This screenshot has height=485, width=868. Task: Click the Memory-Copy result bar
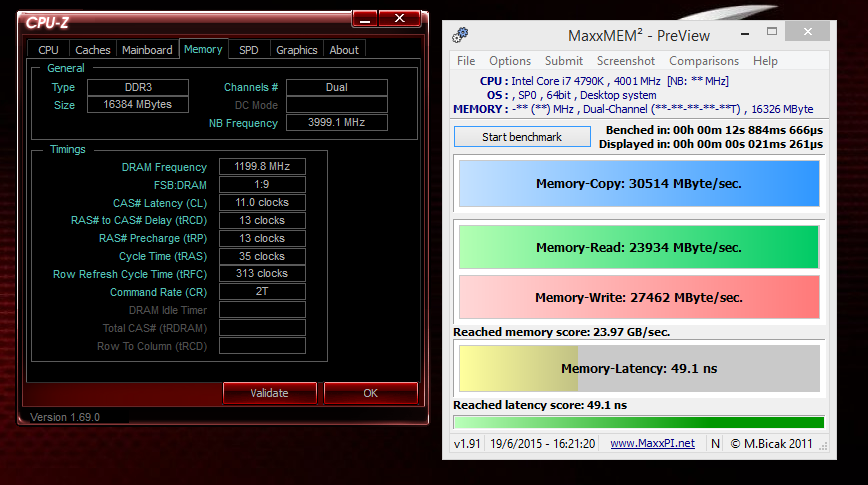click(x=639, y=183)
